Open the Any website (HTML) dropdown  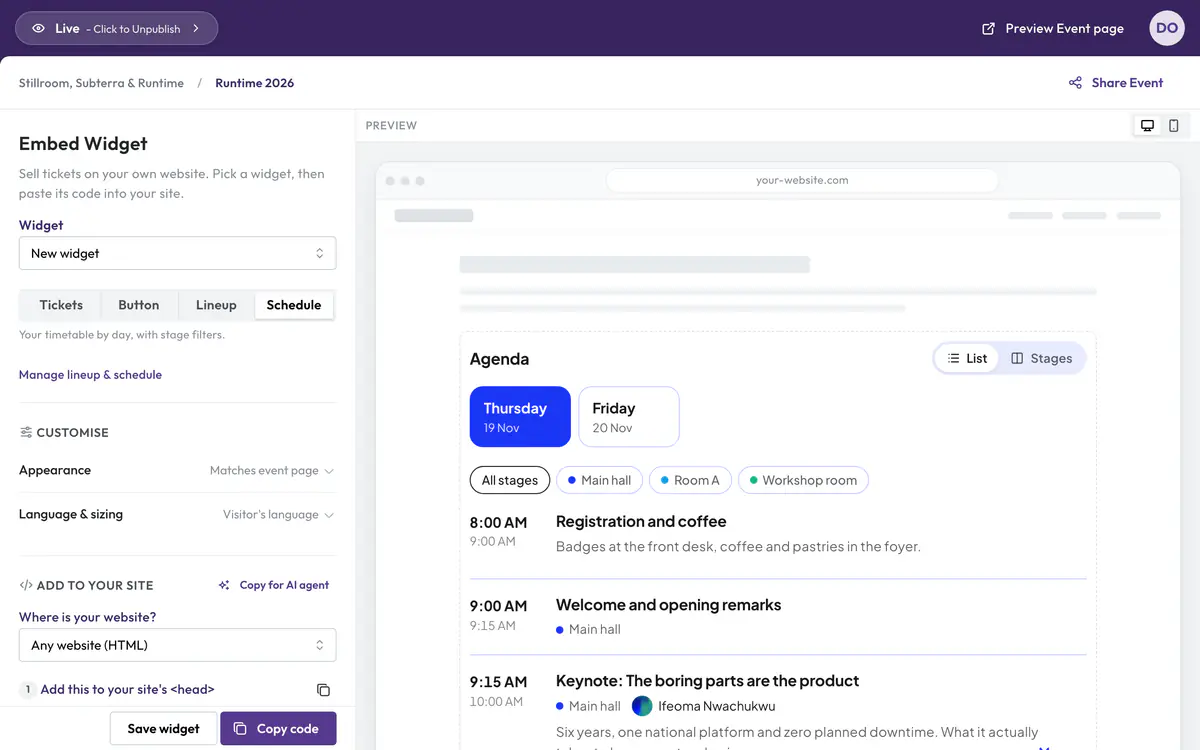177,645
